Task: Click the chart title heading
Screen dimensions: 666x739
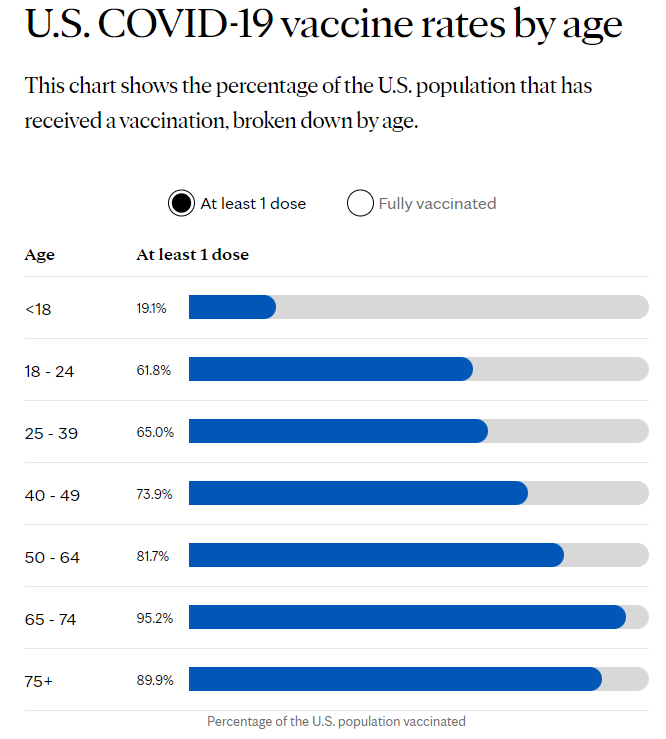Action: pyautogui.click(x=324, y=26)
